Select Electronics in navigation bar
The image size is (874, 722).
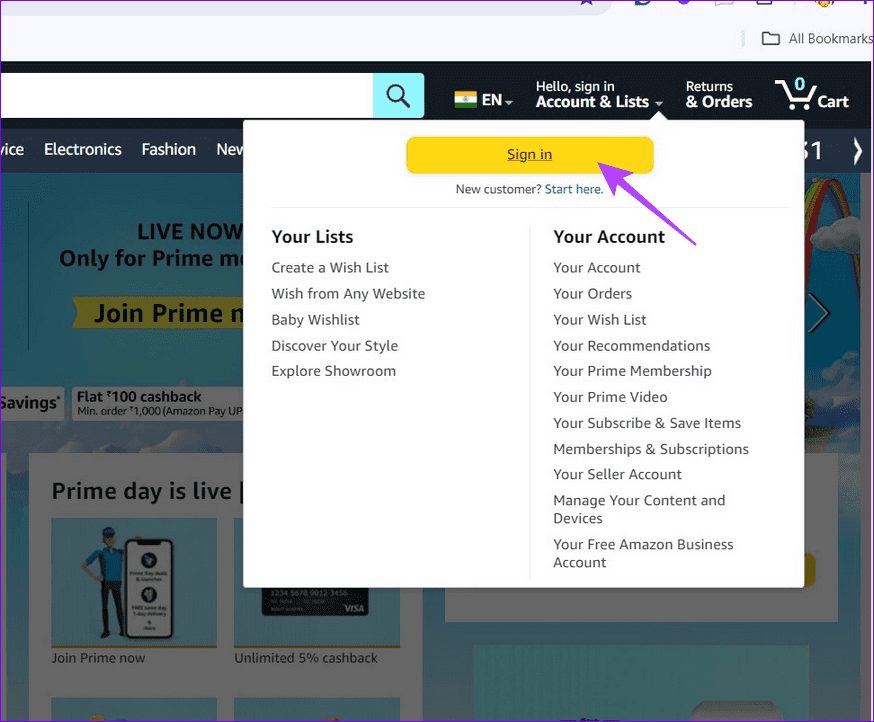pyautogui.click(x=83, y=149)
